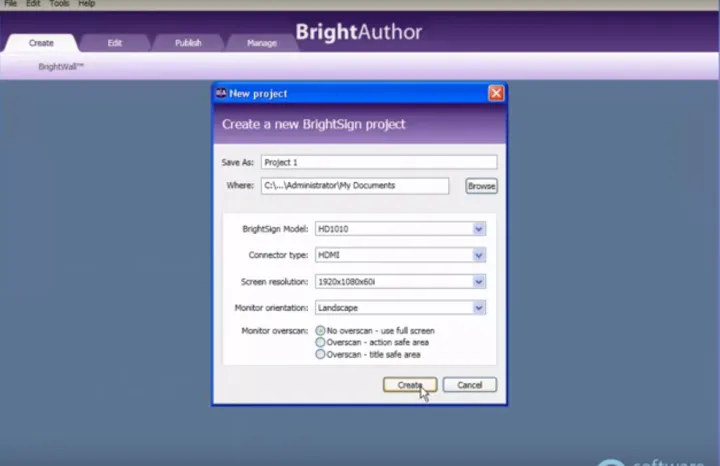
Task: Close the New project dialog
Action: tap(496, 93)
